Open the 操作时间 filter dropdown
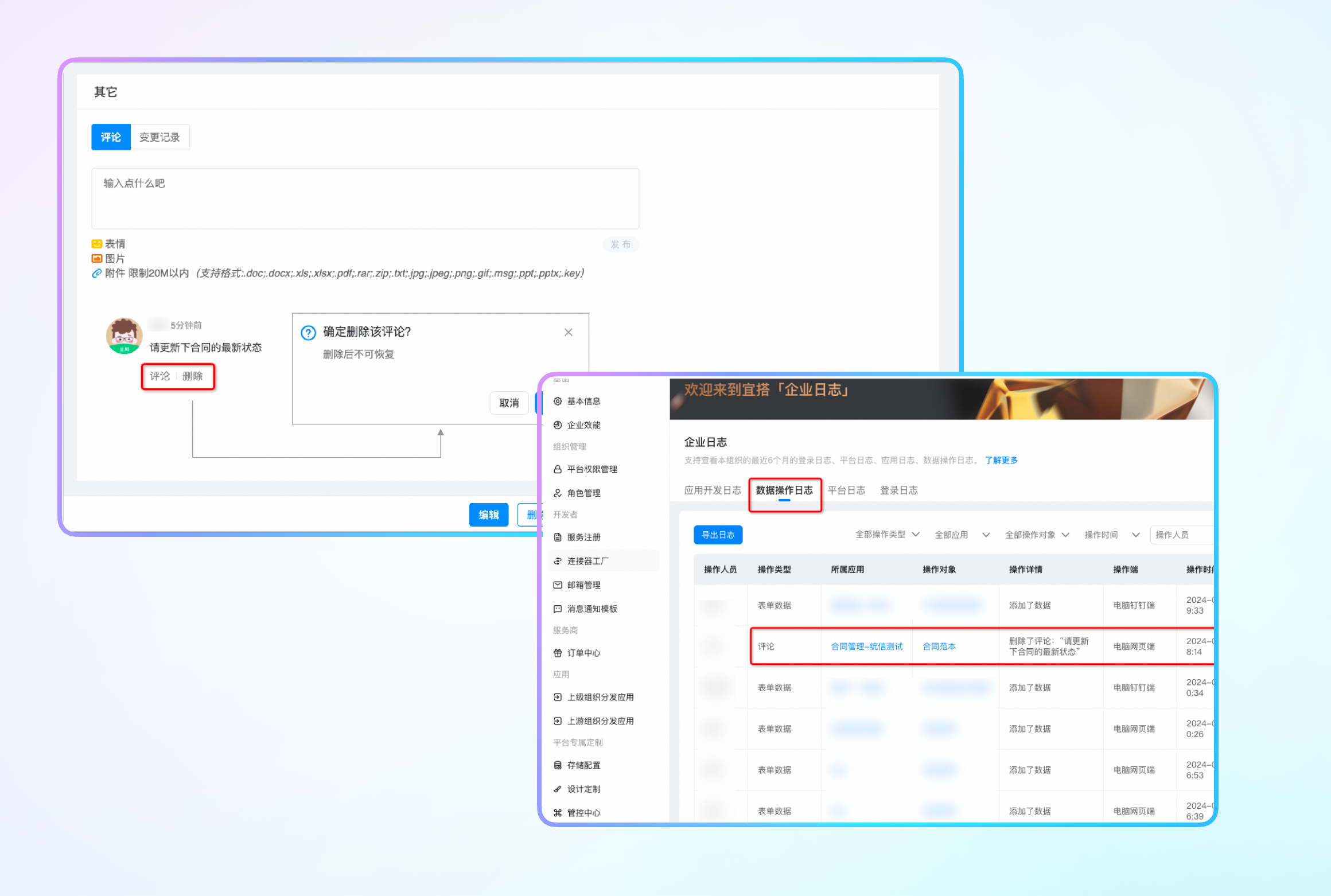The height and width of the screenshot is (896, 1331). click(x=1111, y=535)
